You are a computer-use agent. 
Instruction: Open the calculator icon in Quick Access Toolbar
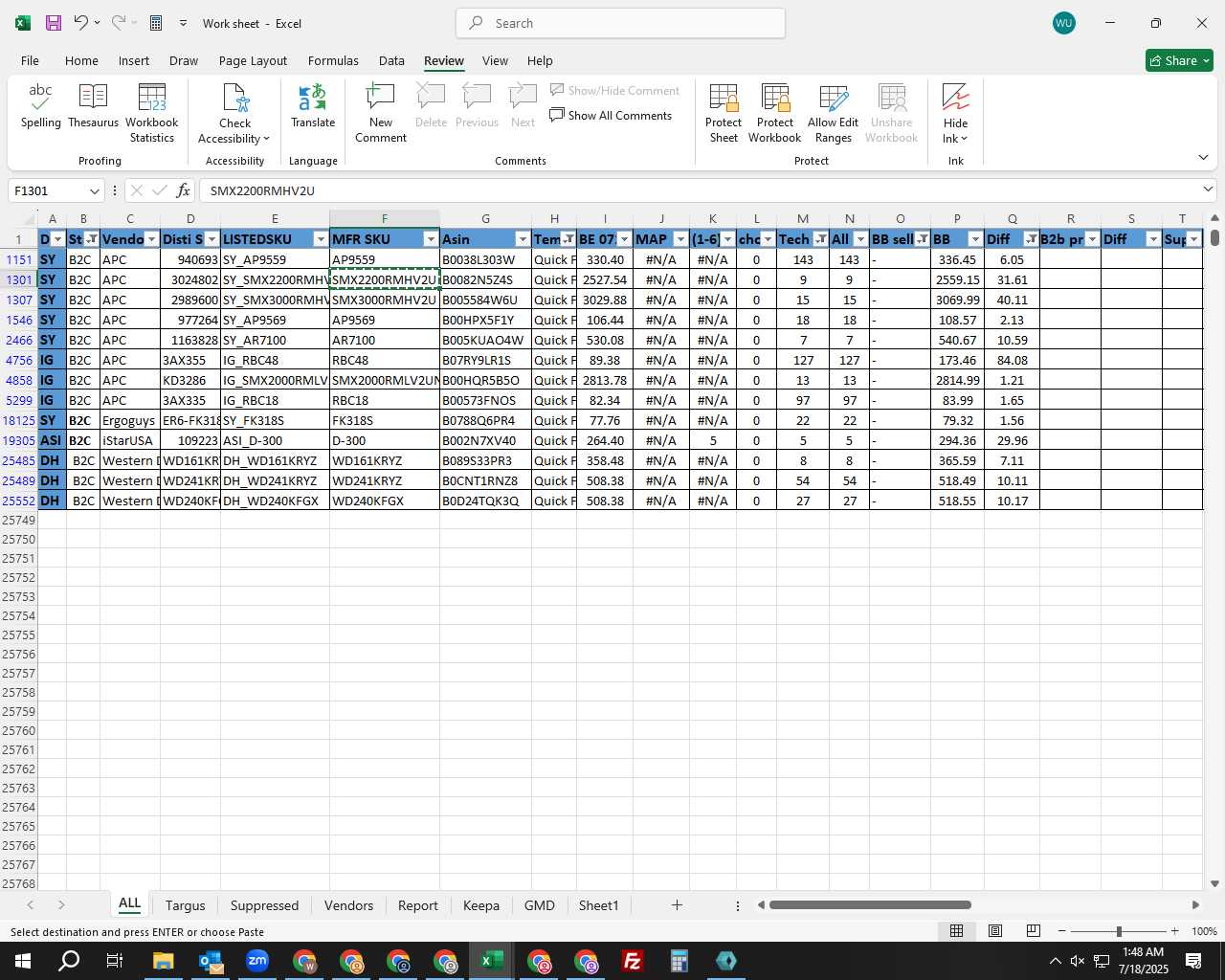click(x=156, y=23)
